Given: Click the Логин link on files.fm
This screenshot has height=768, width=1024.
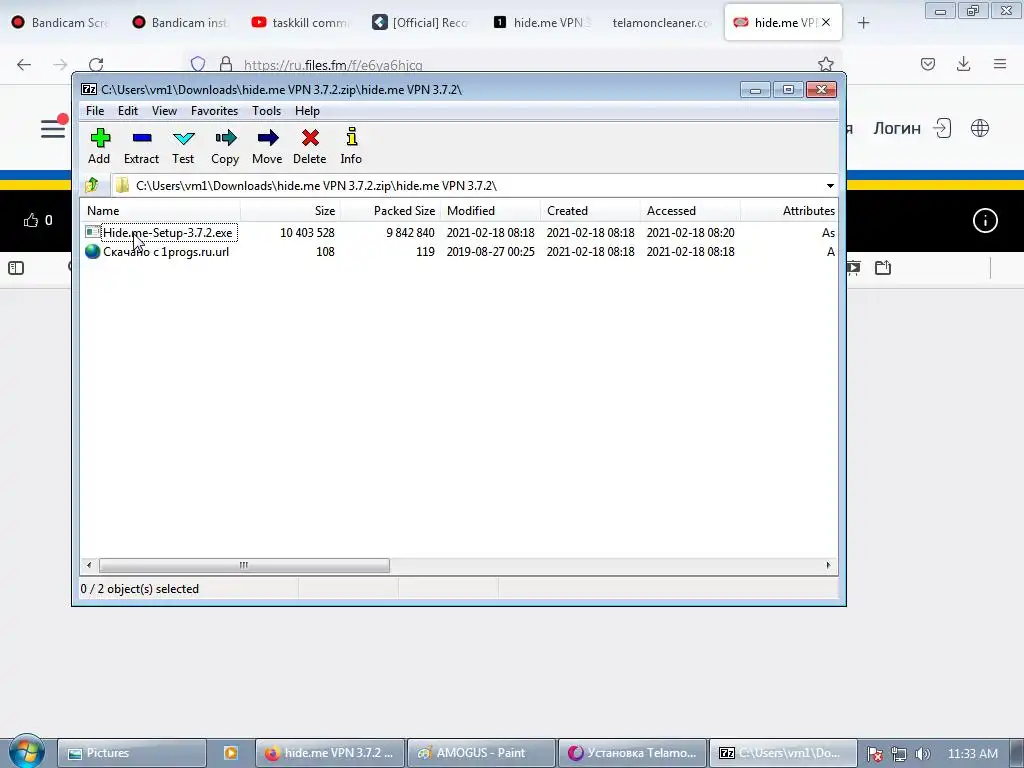Looking at the screenshot, I should pos(897,128).
